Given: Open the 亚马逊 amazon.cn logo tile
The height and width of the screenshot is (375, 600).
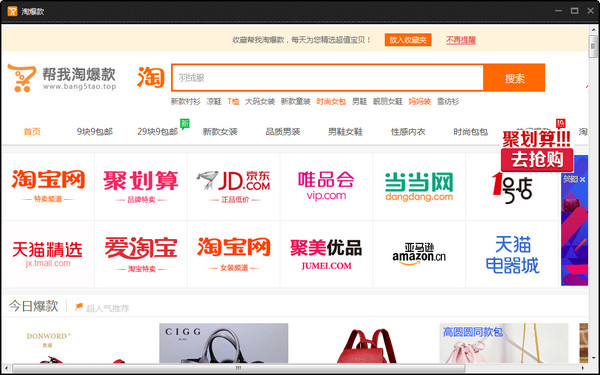Looking at the screenshot, I should click(419, 254).
